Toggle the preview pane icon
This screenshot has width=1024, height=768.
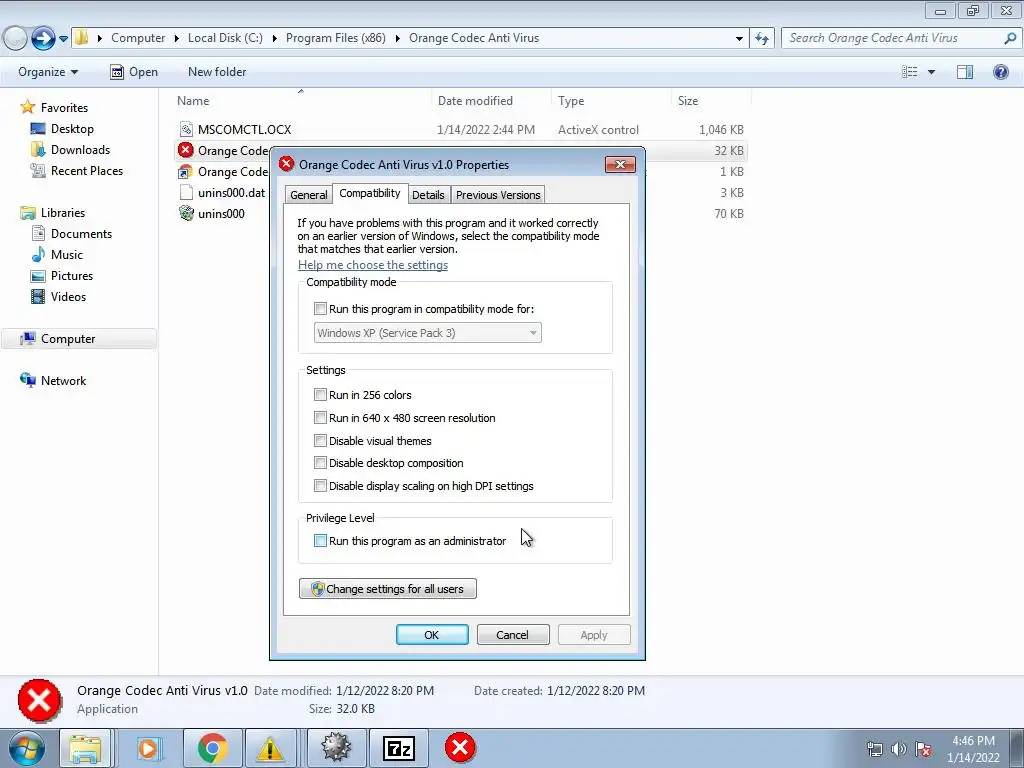(965, 72)
